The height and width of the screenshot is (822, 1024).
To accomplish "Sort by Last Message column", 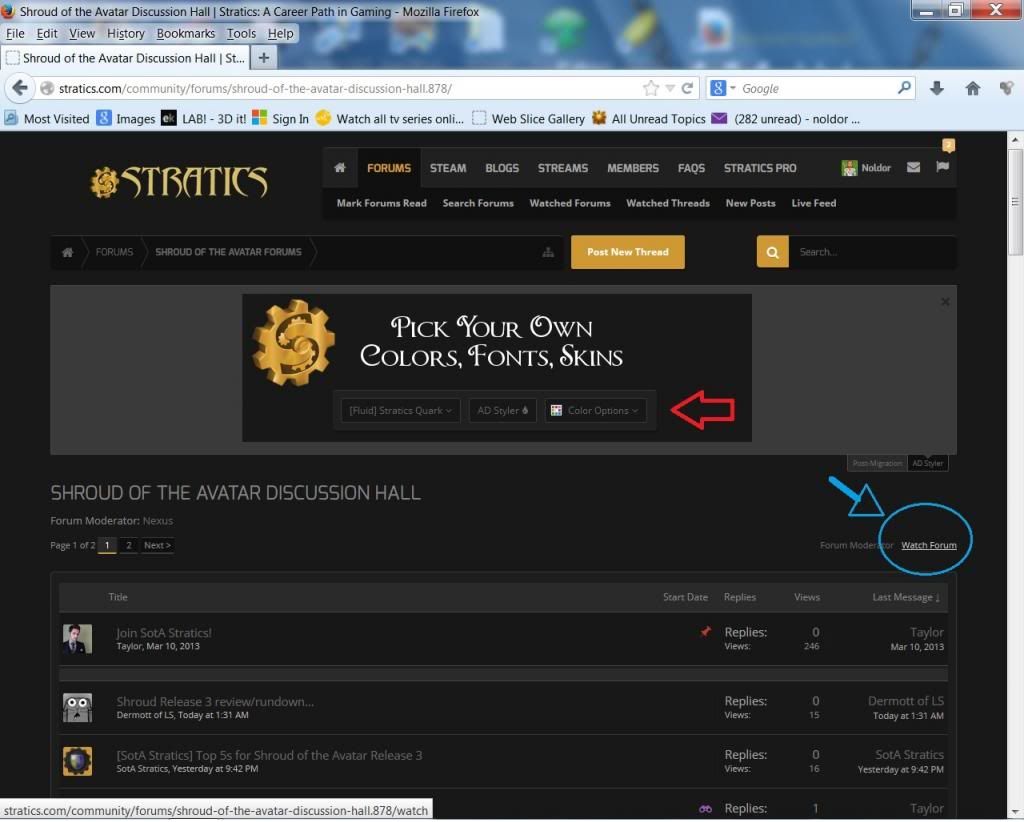I will pyautogui.click(x=906, y=597).
